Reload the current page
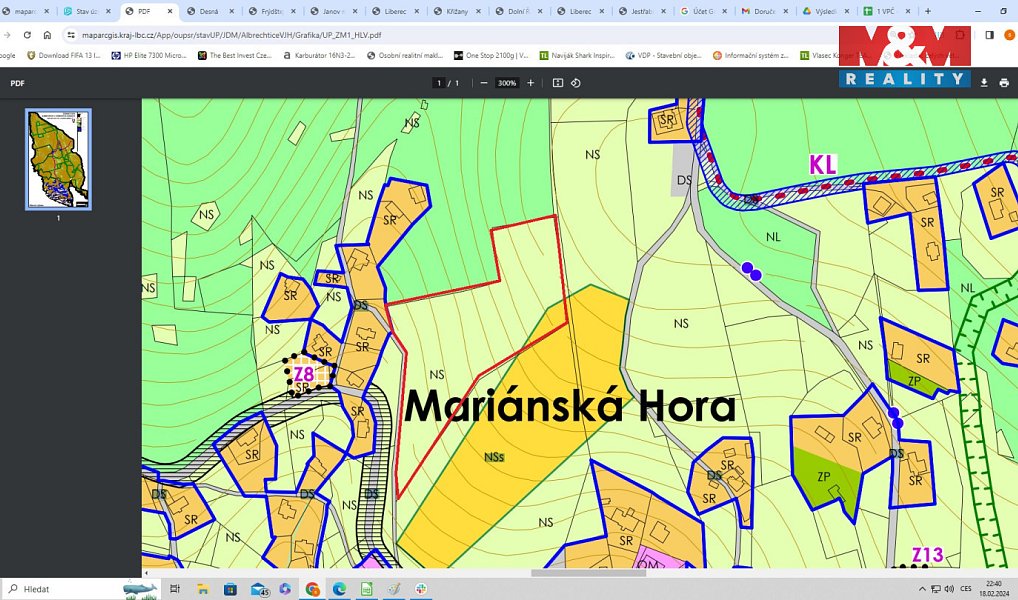This screenshot has width=1018, height=600. tap(27, 35)
